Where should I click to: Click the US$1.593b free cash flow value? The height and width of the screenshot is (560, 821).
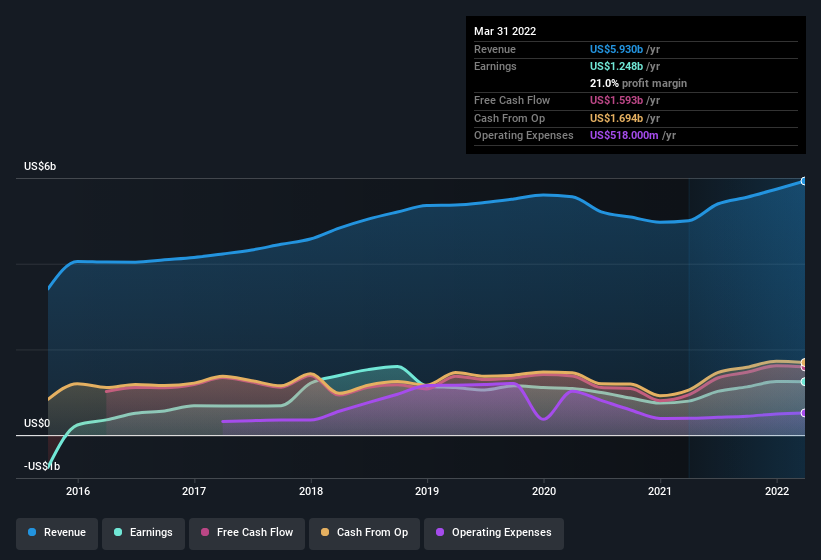[616, 100]
